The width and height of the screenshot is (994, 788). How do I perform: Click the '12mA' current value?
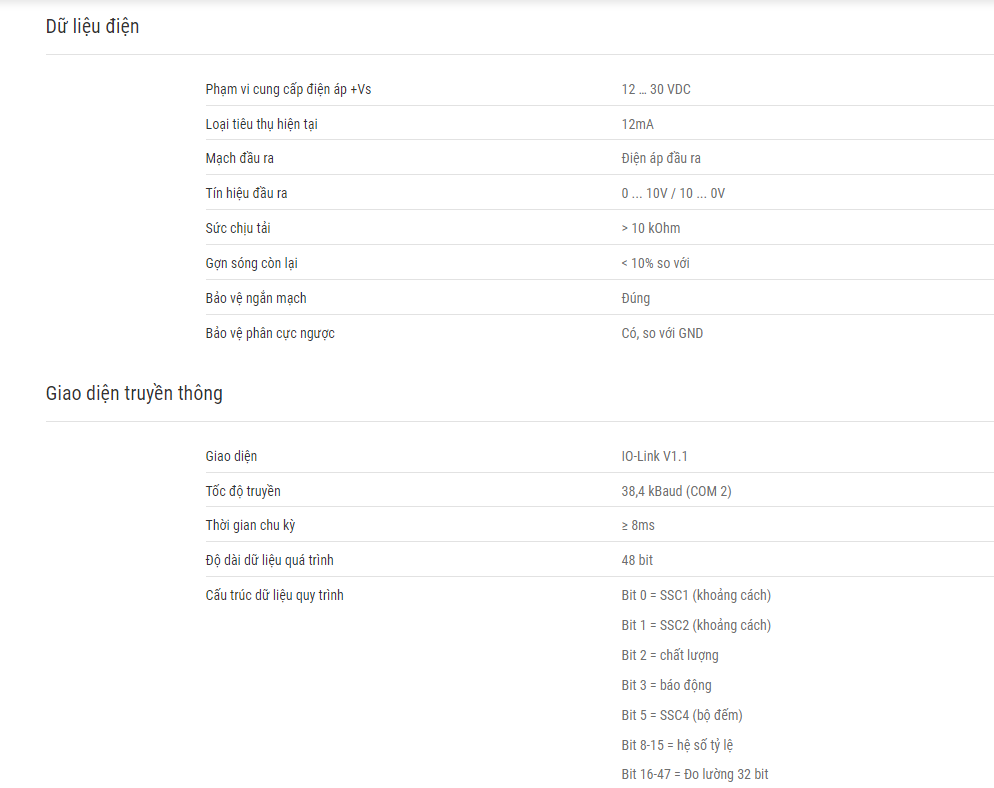(637, 124)
